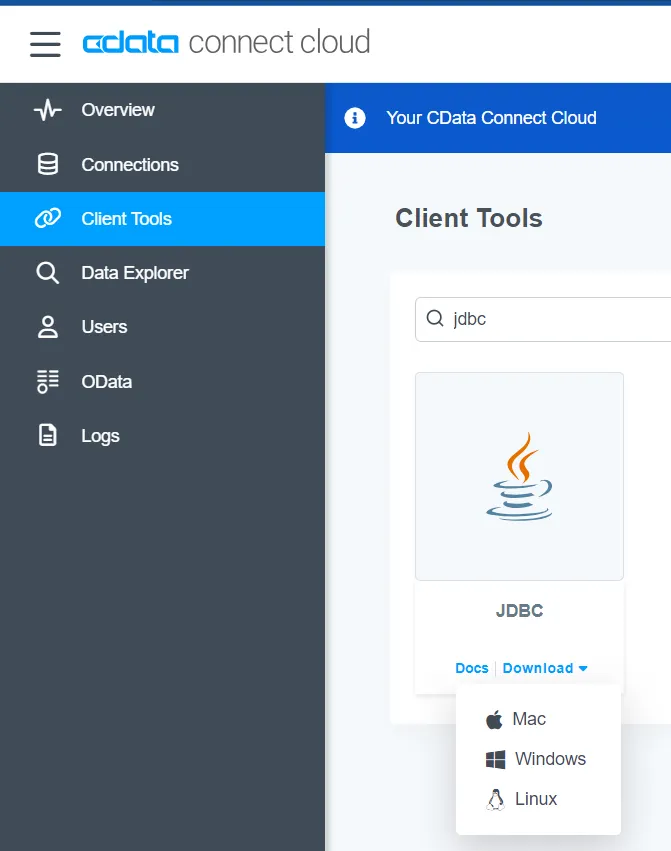Click the OData list icon
This screenshot has width=671, height=851.
(x=48, y=382)
